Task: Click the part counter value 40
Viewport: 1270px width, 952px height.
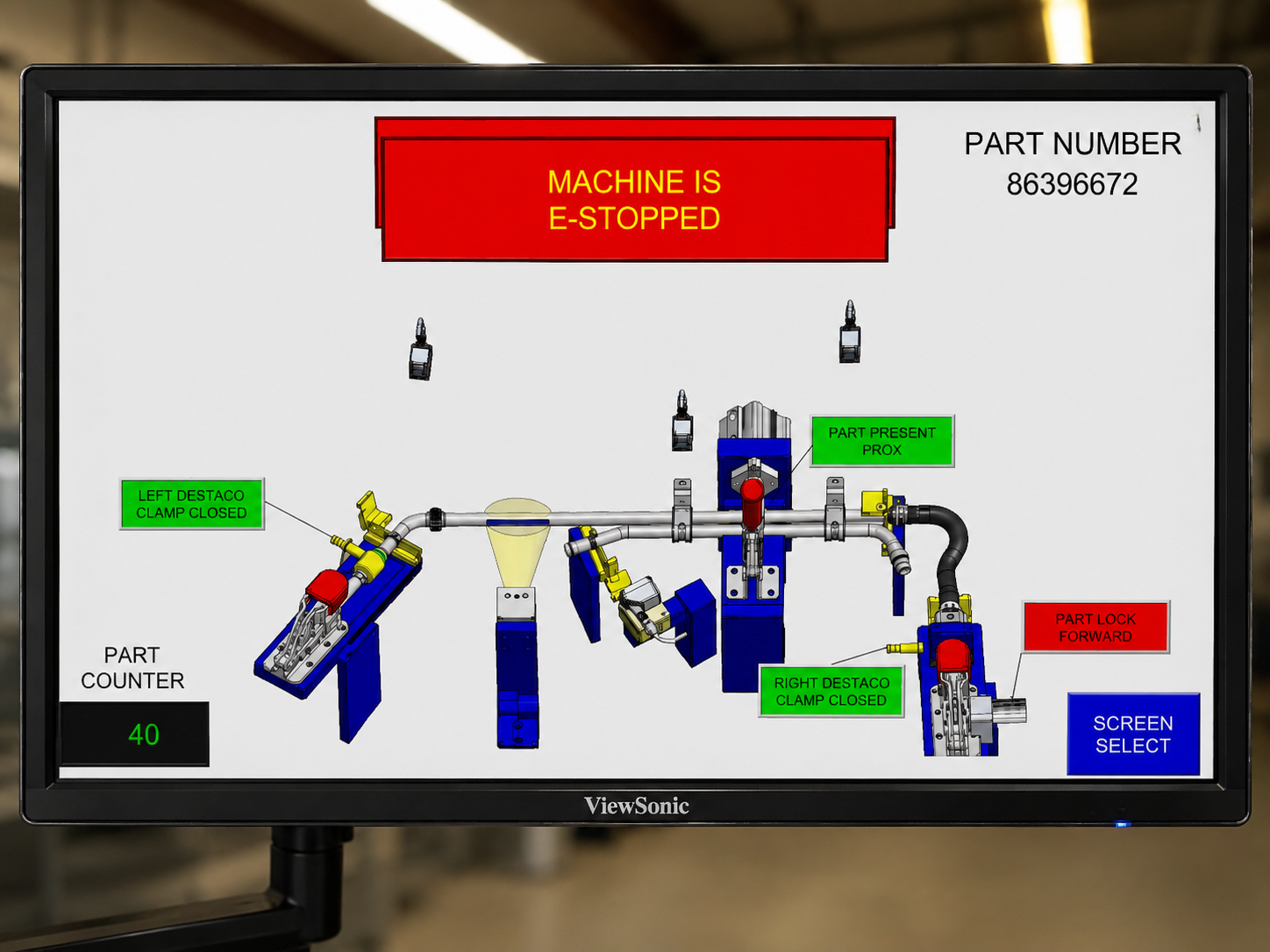Action: point(144,735)
